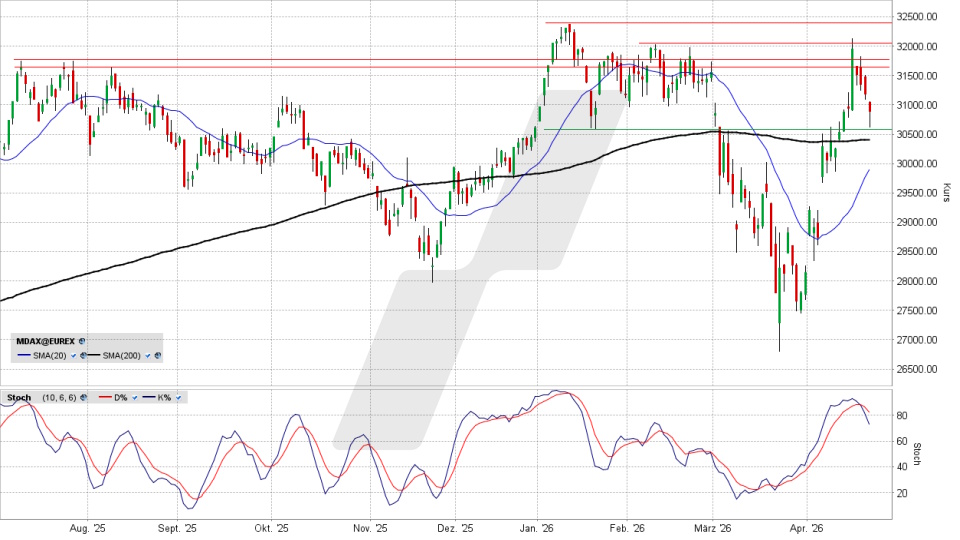Open the Stoch (10, 6, 6) settings icon

click(x=83, y=397)
